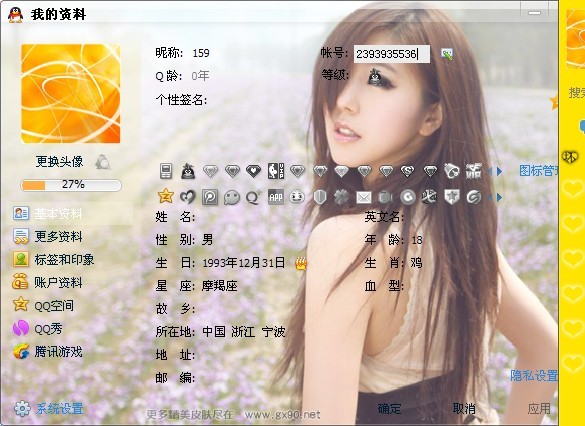
Task: Click the location text 中国 浙江 宁波
Action: (x=243, y=332)
